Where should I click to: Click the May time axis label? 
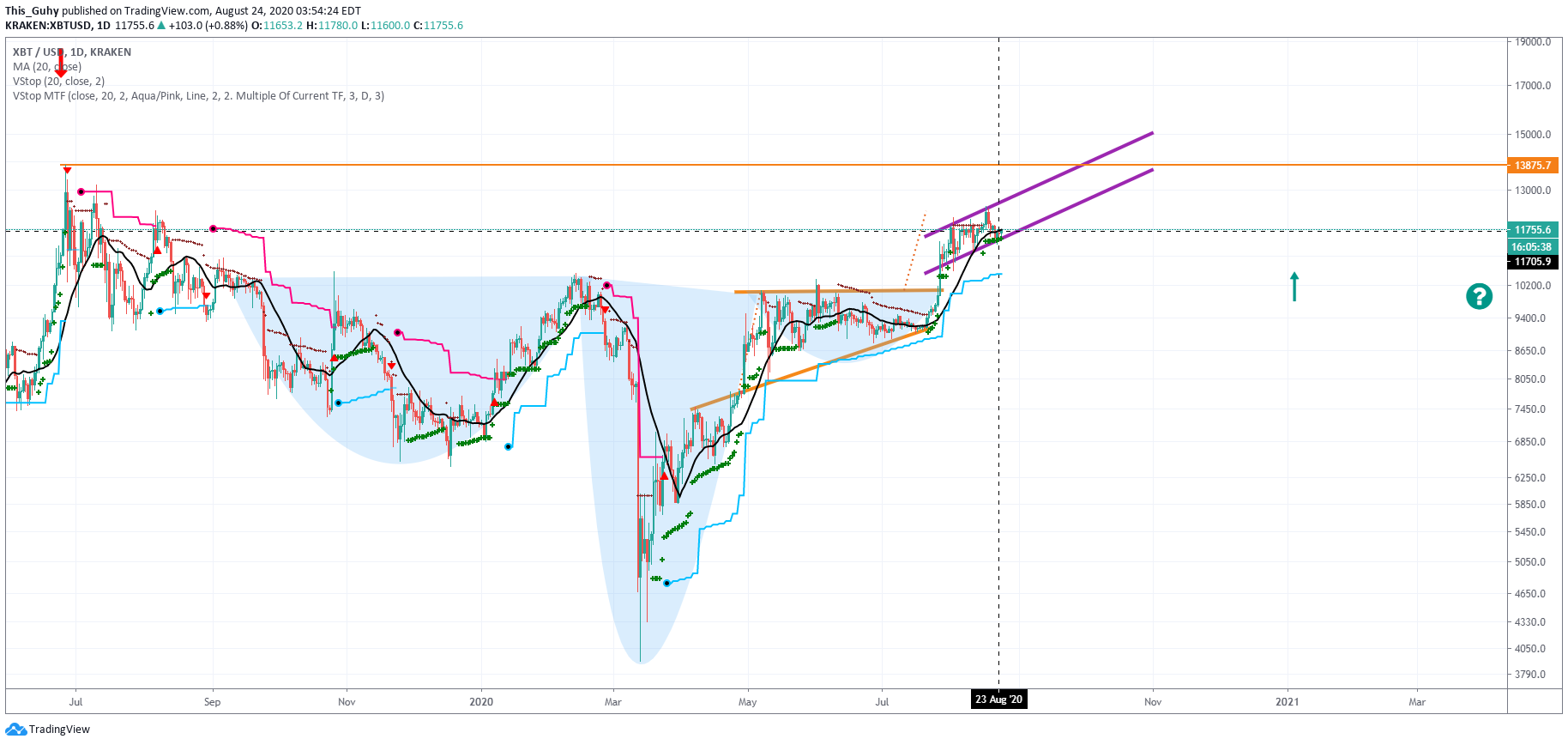click(x=748, y=702)
